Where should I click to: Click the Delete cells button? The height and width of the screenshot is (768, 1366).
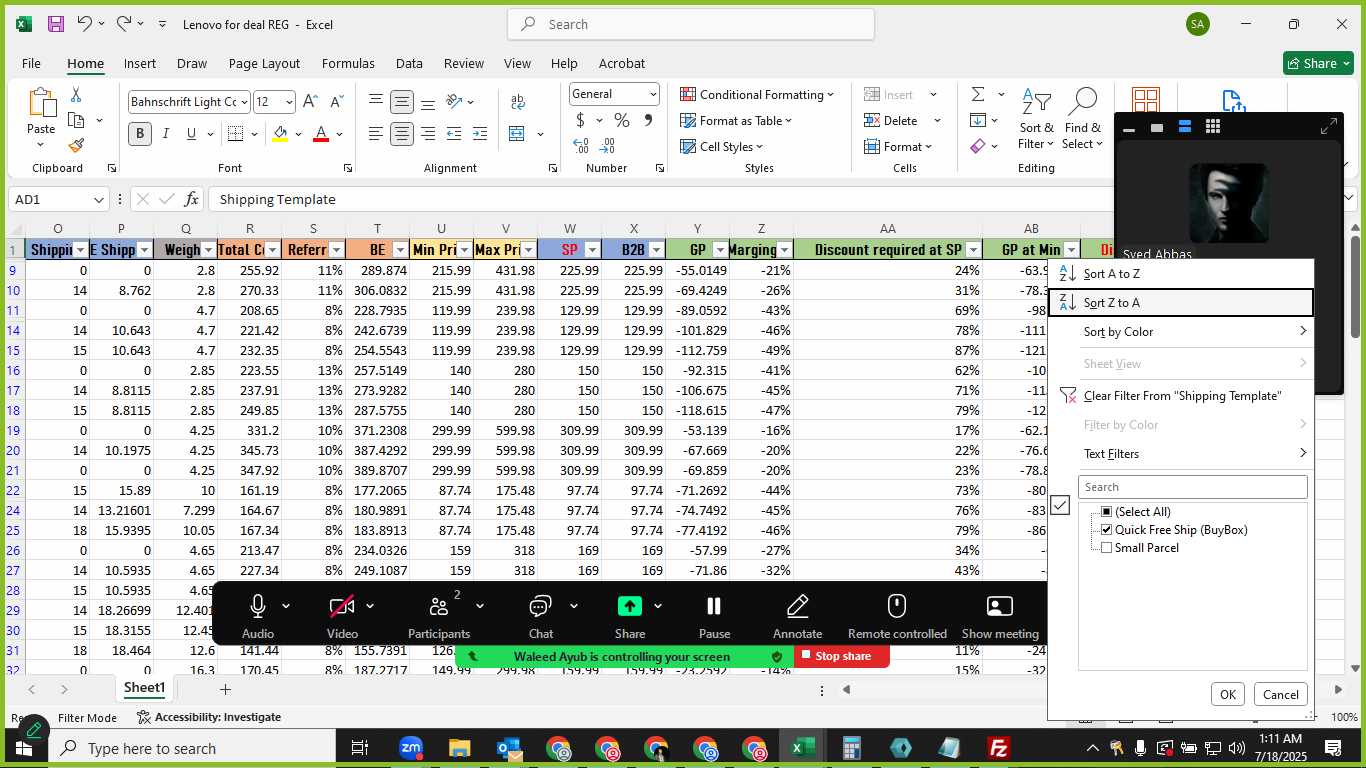[x=890, y=120]
